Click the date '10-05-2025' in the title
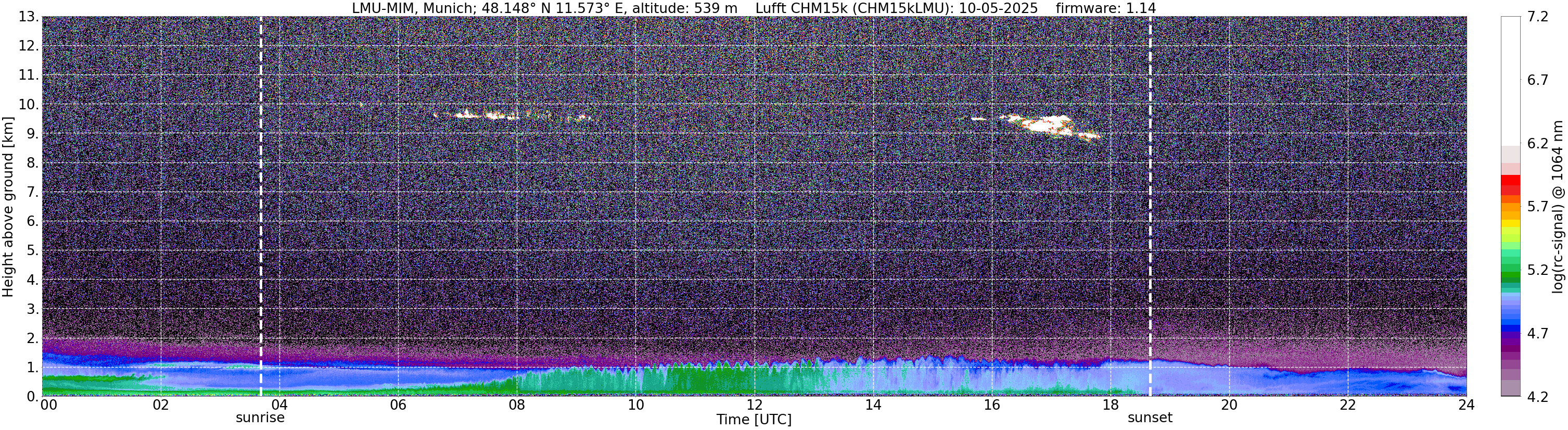 [x=998, y=8]
